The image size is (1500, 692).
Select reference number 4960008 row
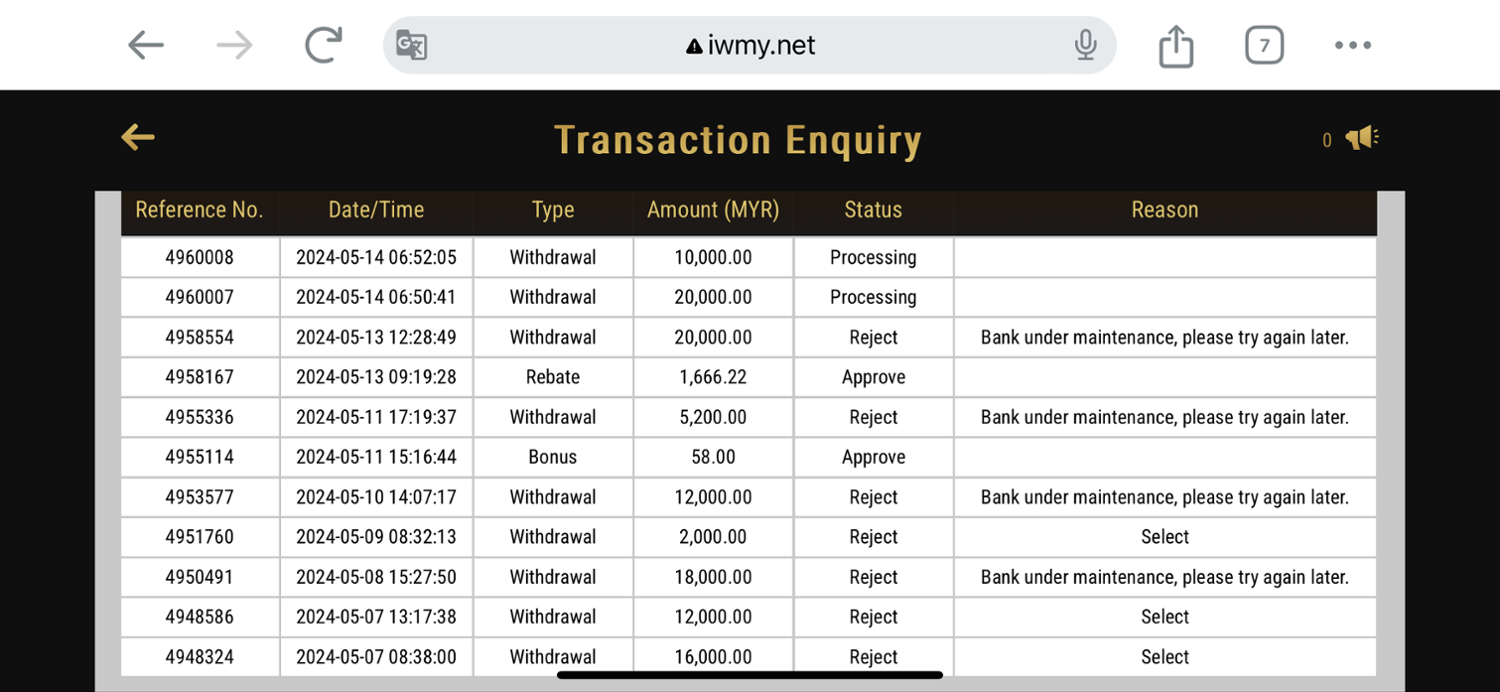coord(199,257)
